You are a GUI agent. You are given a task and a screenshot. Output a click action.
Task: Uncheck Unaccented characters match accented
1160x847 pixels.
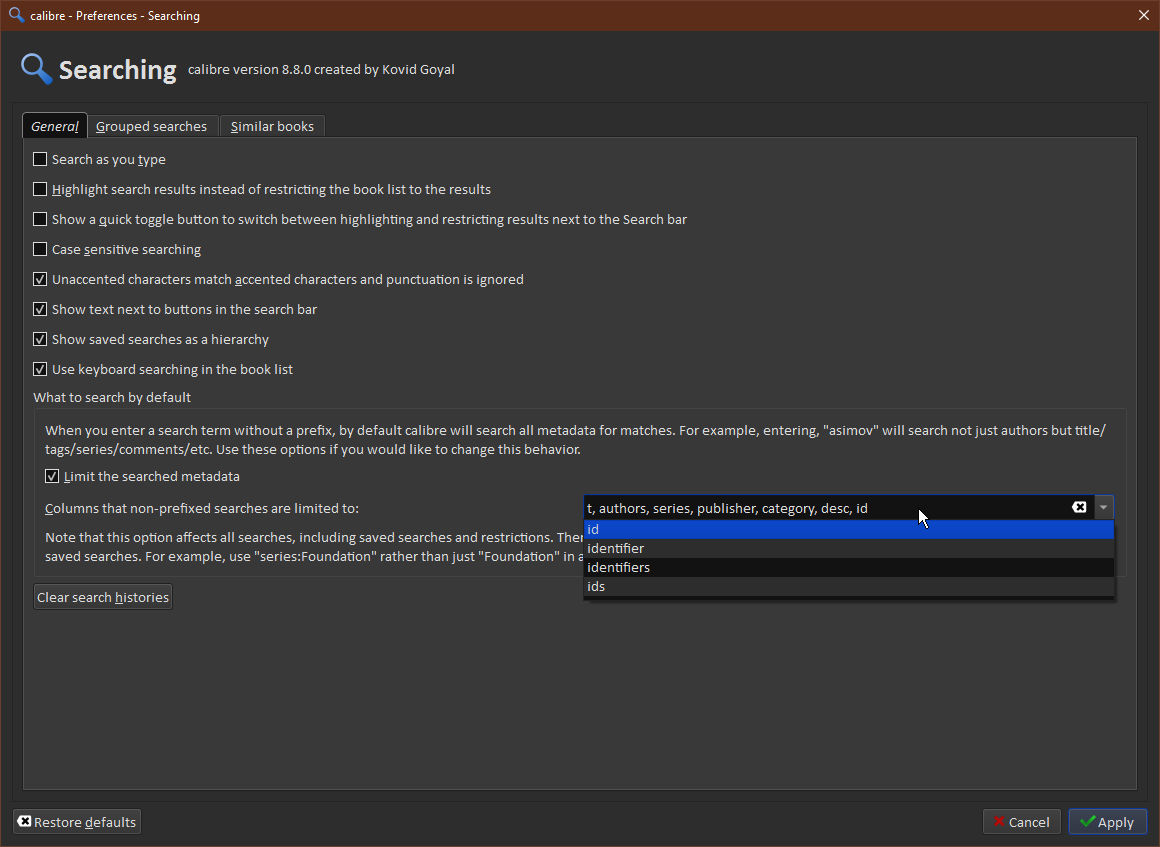[40, 279]
